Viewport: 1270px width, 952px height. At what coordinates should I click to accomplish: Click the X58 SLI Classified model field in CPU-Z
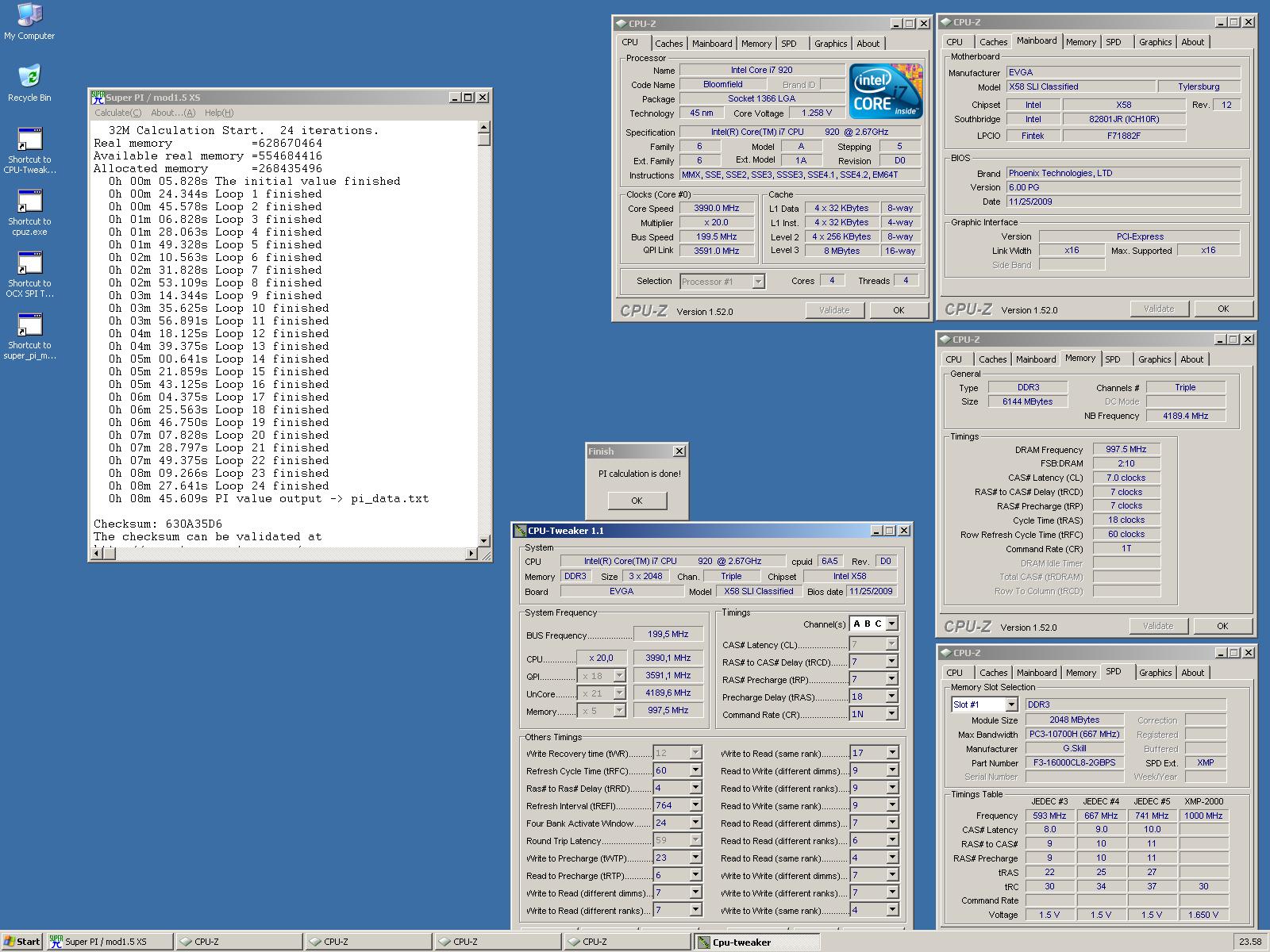click(1079, 86)
